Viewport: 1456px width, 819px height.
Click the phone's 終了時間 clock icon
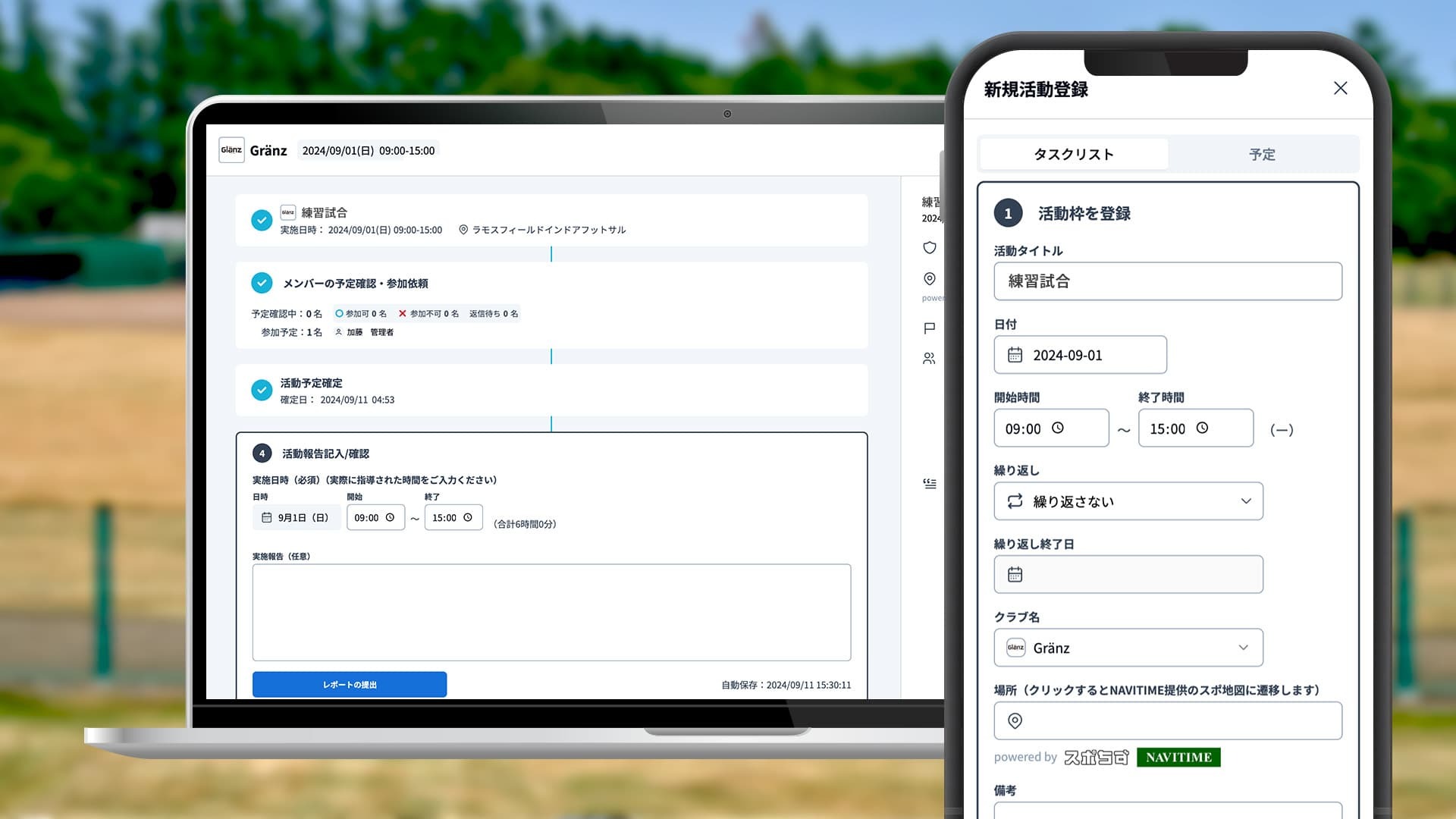1202,428
